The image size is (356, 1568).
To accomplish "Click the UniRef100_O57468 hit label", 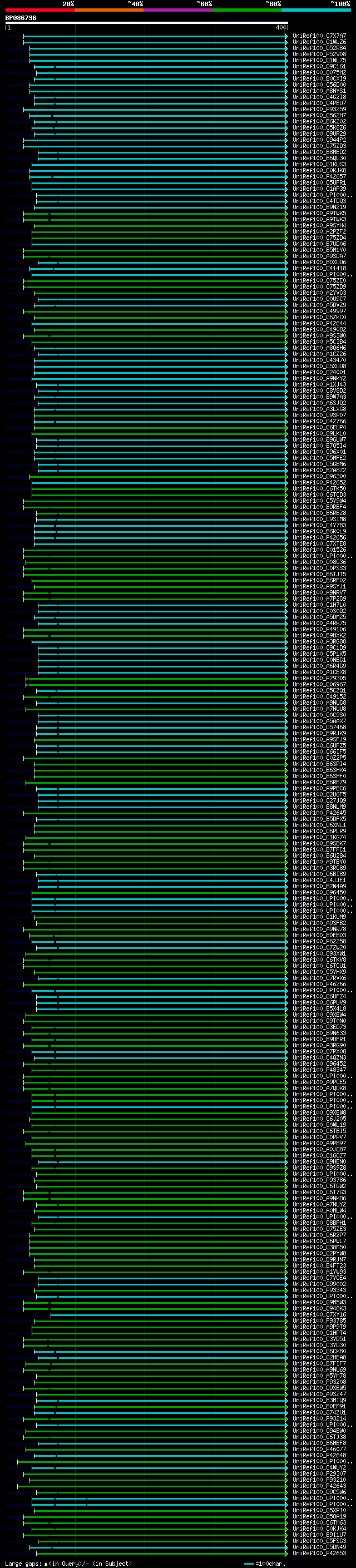I will point(319,728).
